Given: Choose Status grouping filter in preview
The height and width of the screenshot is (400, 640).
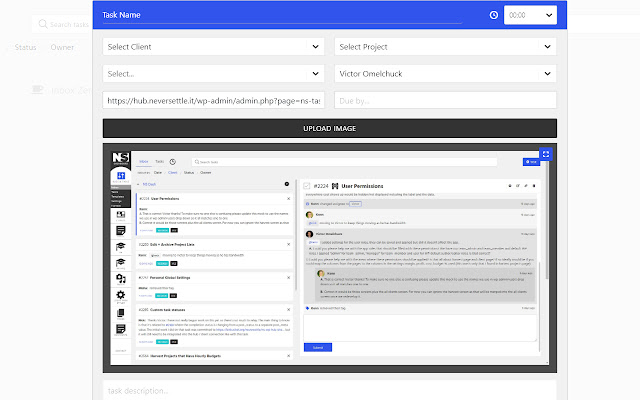Looking at the screenshot, I should tap(189, 173).
